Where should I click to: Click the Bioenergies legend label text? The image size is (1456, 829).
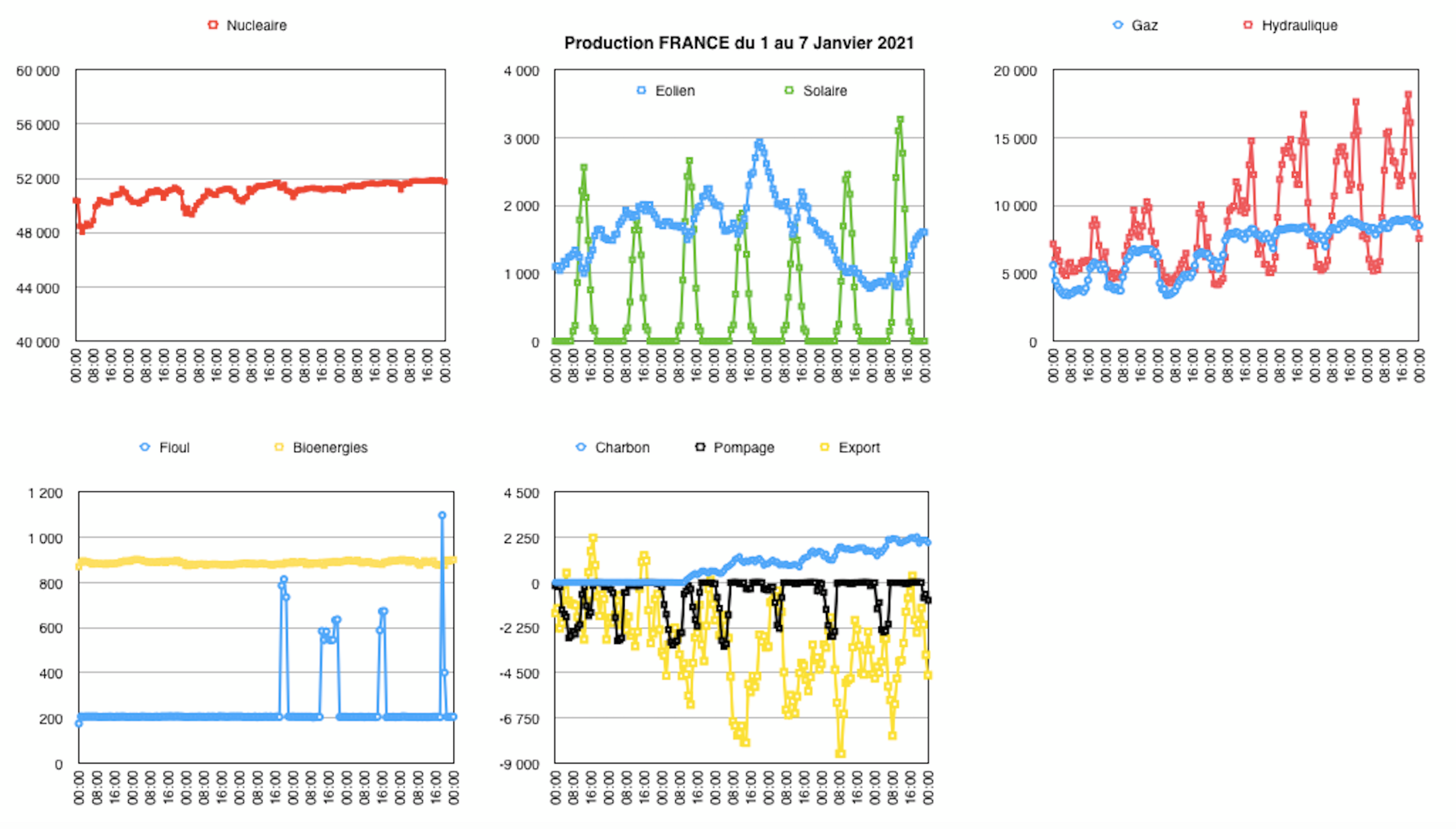click(x=330, y=448)
